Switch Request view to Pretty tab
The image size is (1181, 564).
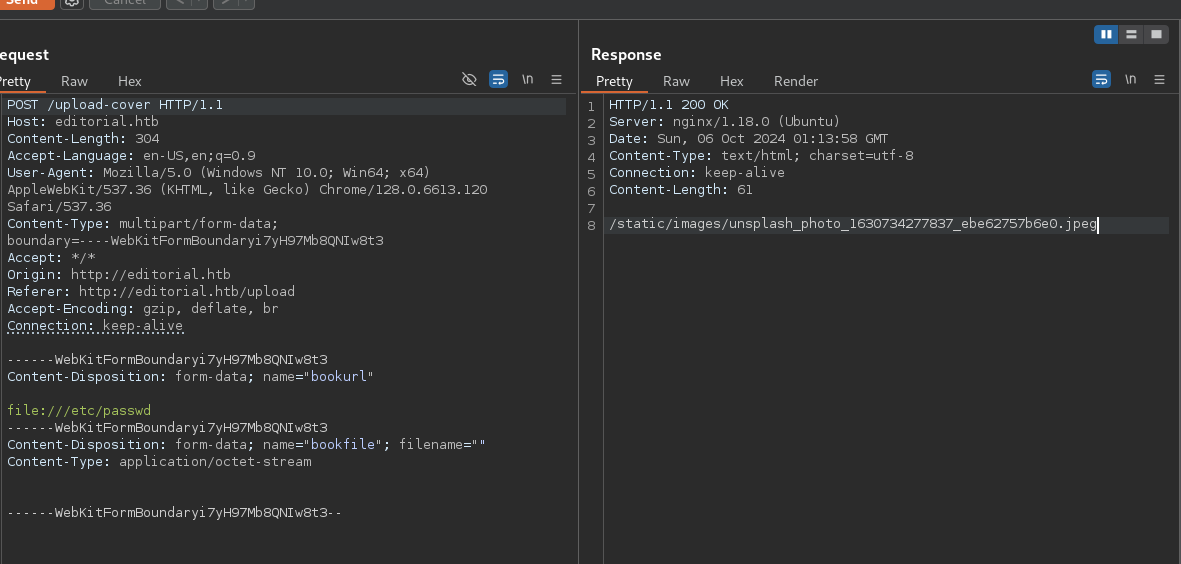[x=15, y=81]
